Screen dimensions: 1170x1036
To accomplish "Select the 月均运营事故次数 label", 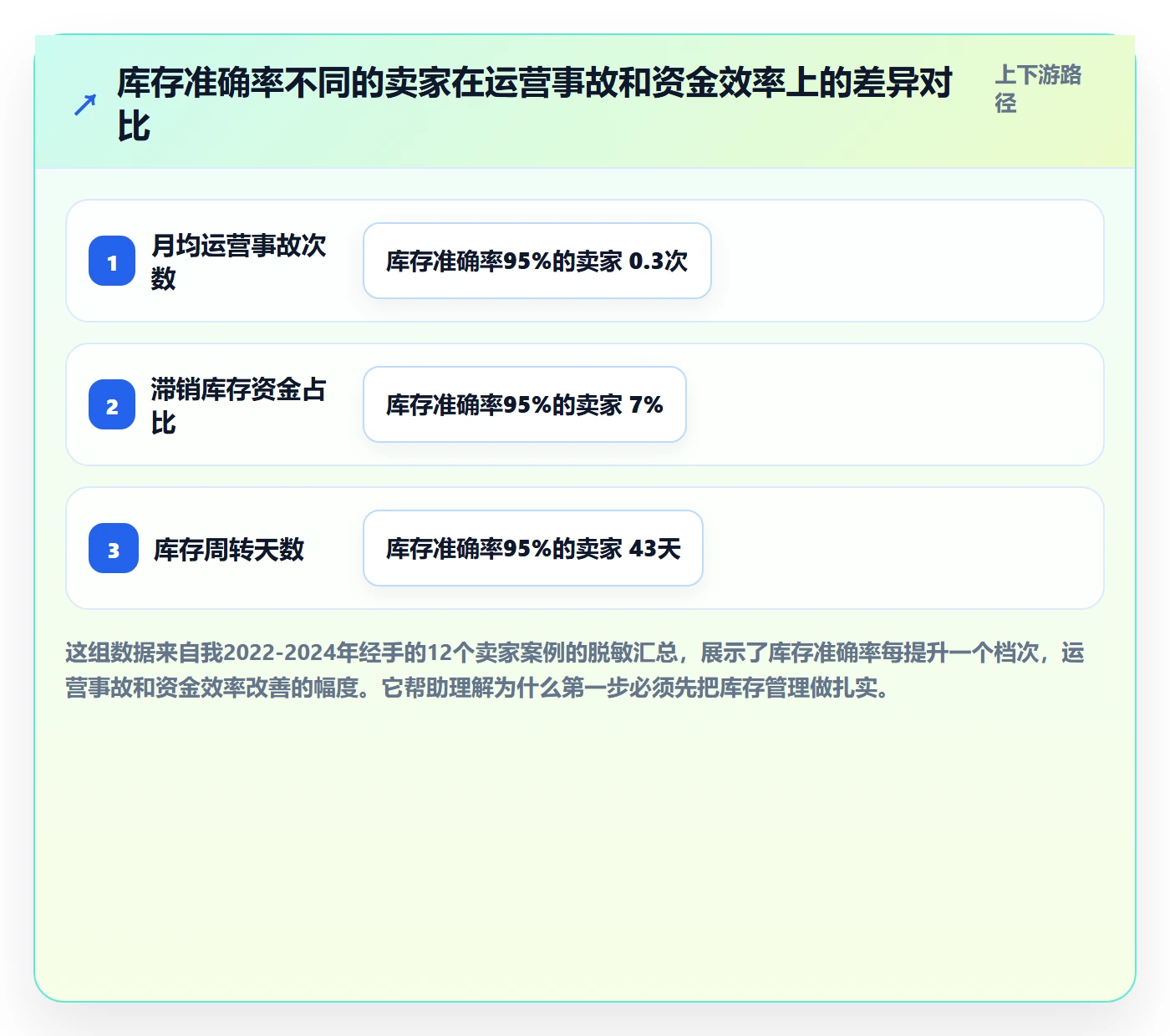I will click(239, 262).
